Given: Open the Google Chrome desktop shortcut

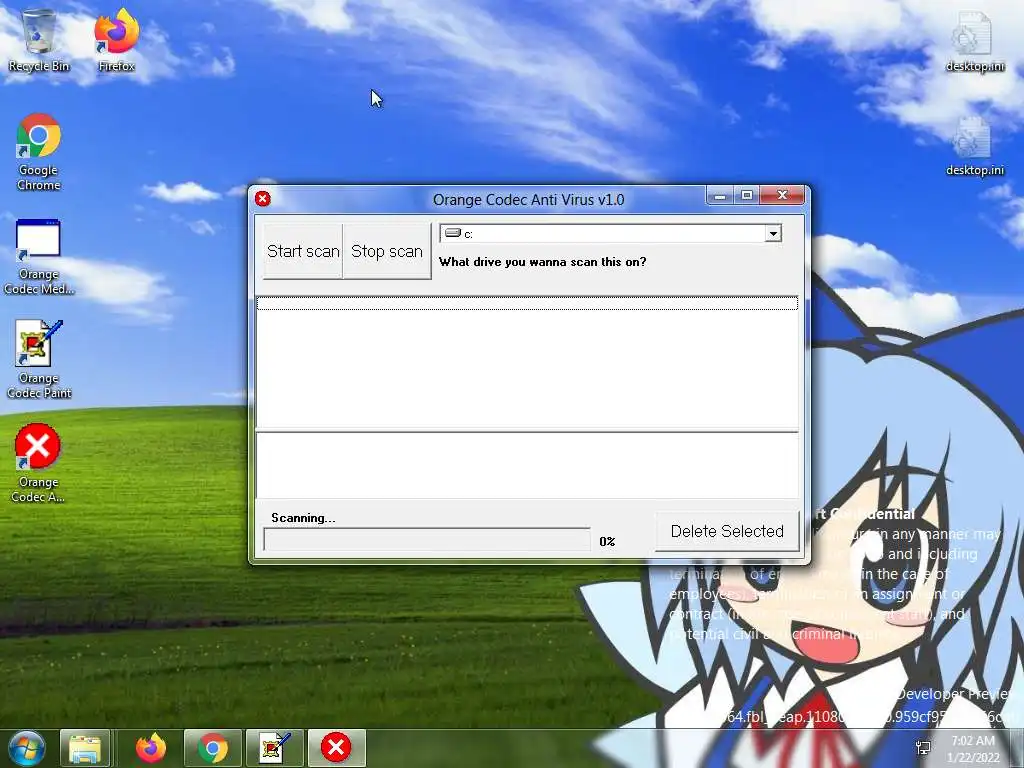Looking at the screenshot, I should (x=39, y=152).
